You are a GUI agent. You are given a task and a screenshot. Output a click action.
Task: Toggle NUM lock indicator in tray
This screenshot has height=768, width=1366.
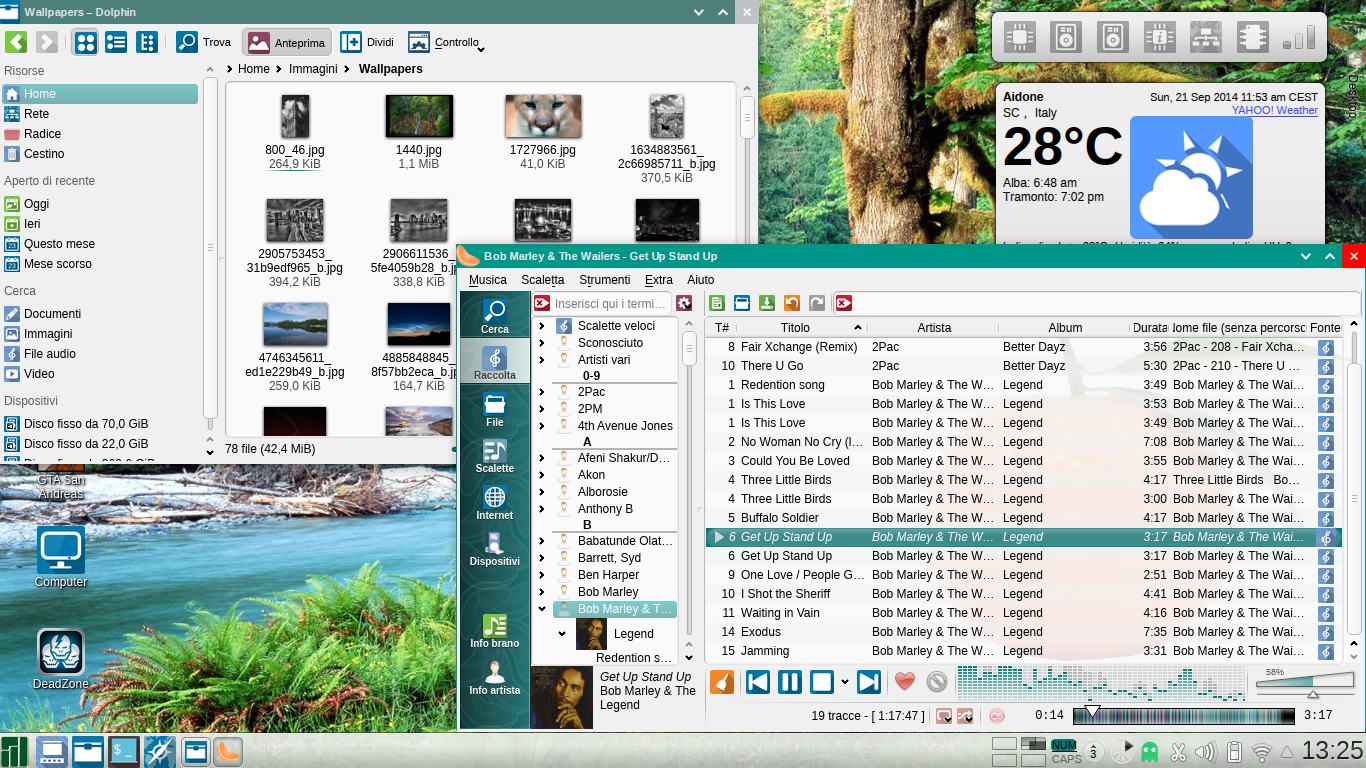1064,744
